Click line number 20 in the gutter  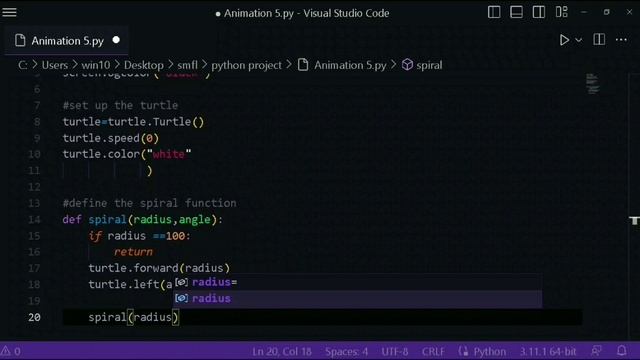tap(35, 317)
